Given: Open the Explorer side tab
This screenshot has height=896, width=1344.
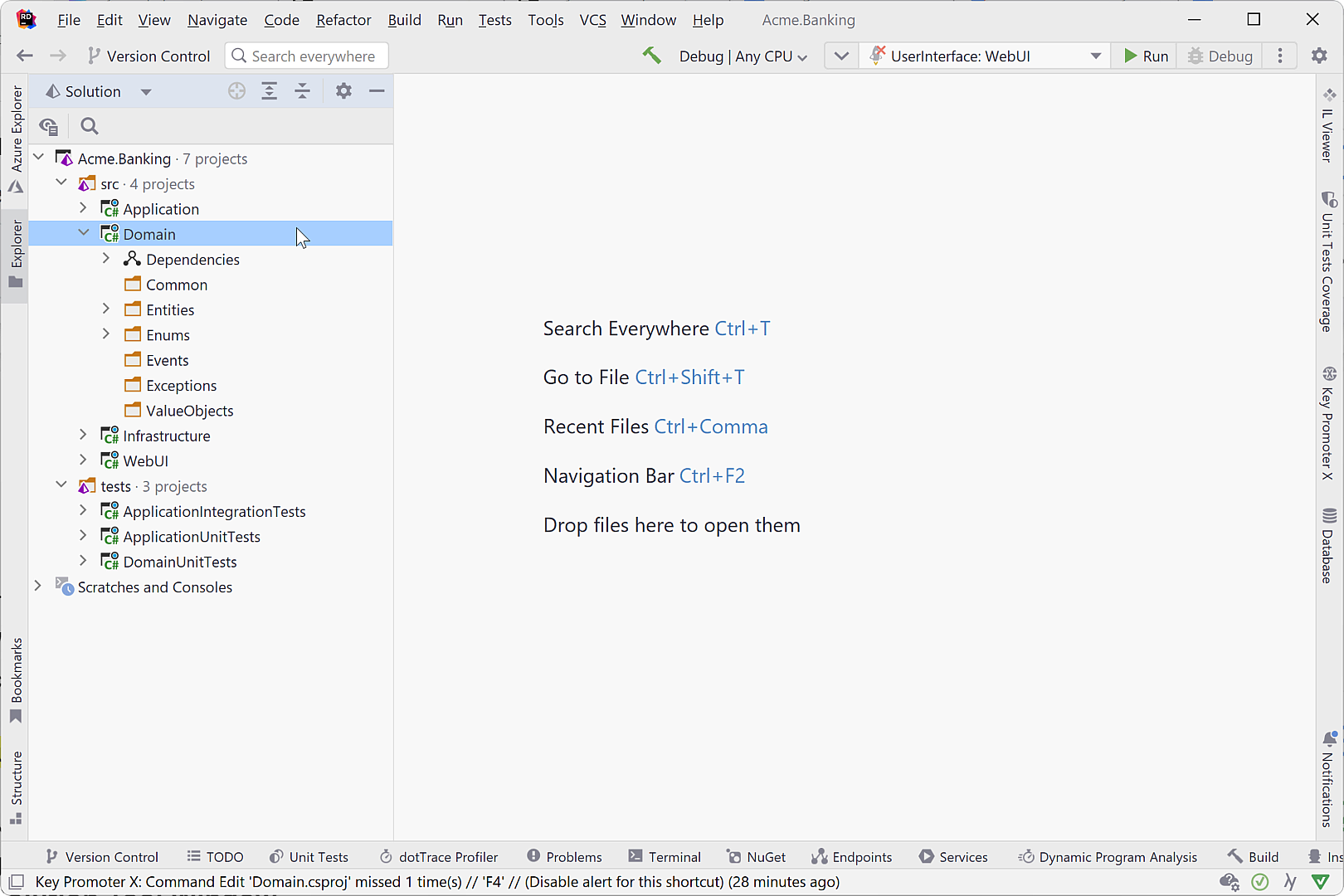Looking at the screenshot, I should (16, 254).
